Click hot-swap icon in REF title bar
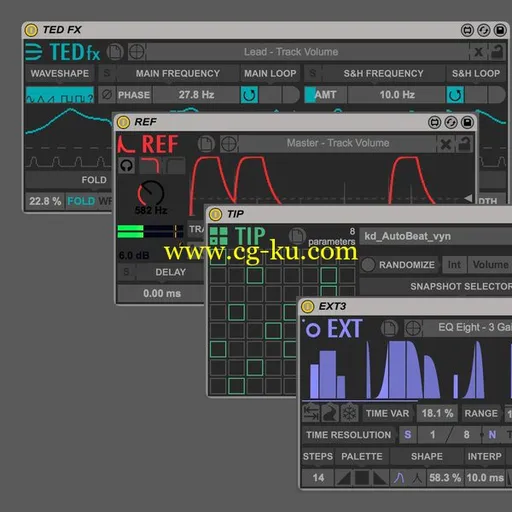This screenshot has width=512, height=512. coord(435,123)
